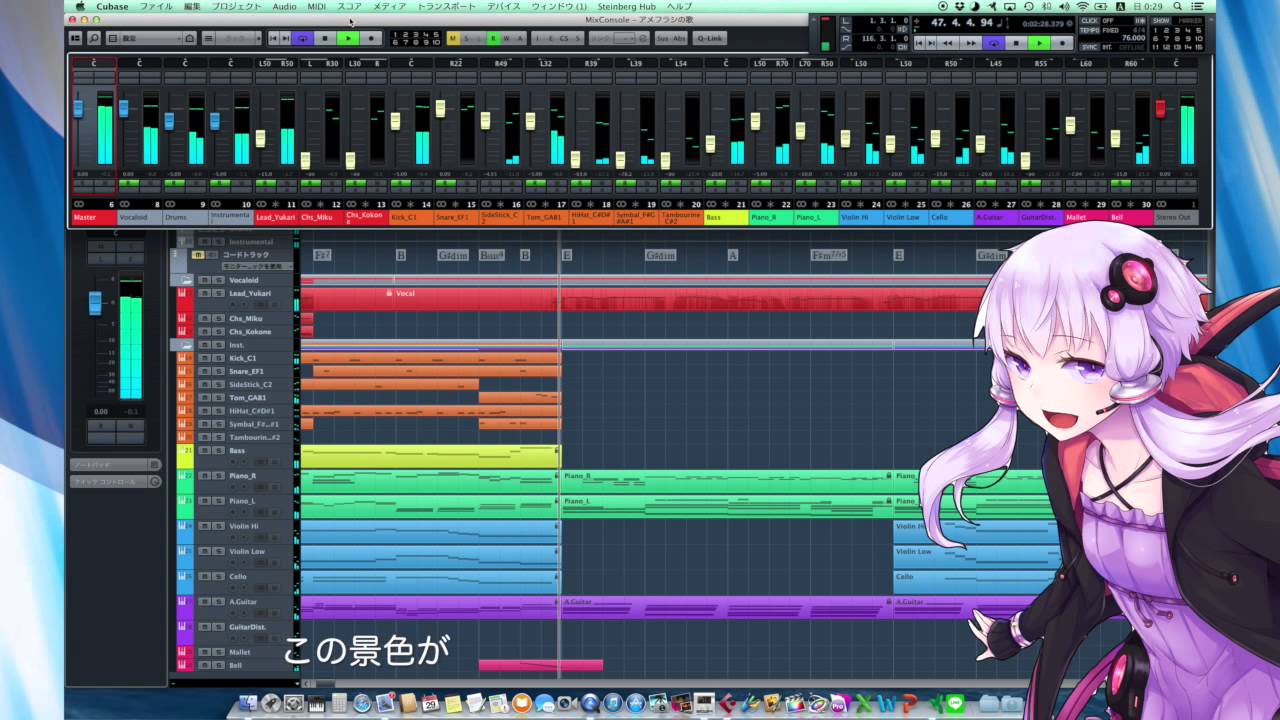Viewport: 1280px width, 720px height.
Task: Solo the Bass track
Action: [x=218, y=451]
